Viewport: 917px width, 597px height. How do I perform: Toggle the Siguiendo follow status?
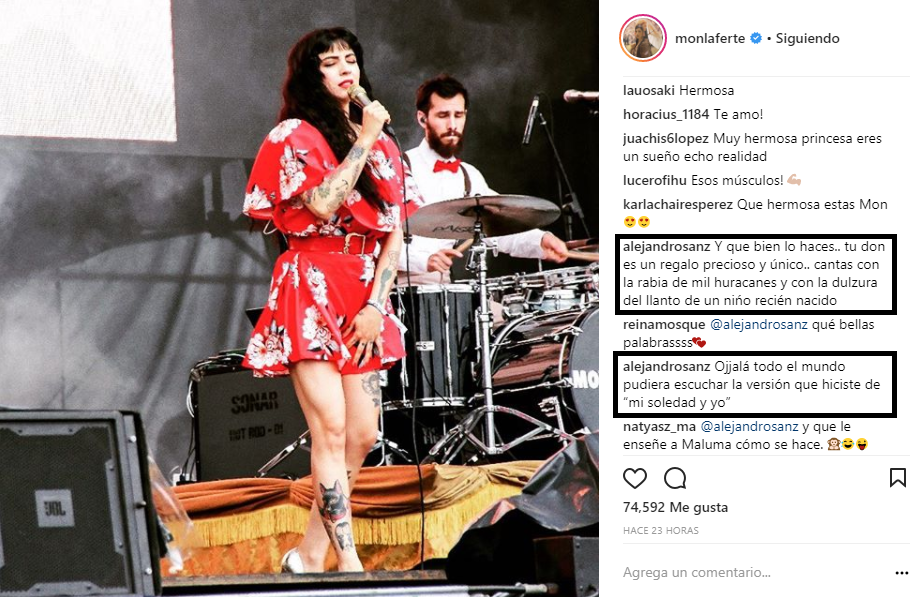[807, 39]
